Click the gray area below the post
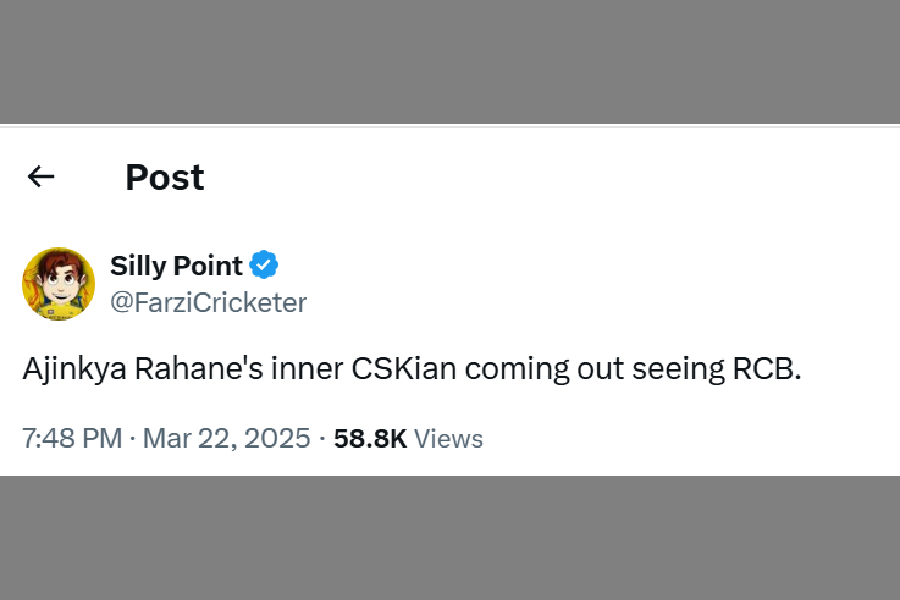900x600 pixels. pyautogui.click(x=450, y=538)
